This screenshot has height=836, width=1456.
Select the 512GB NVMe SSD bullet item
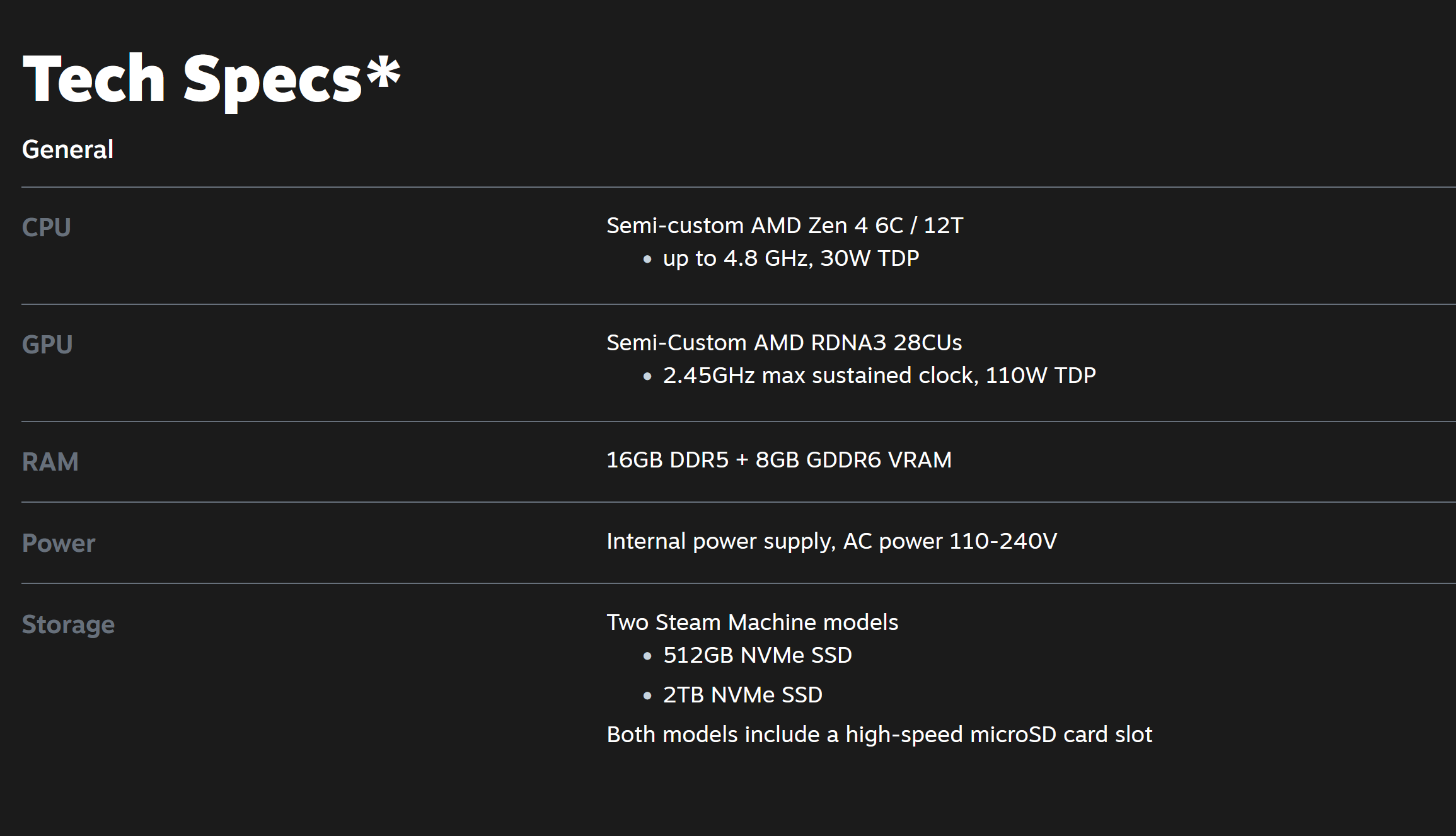(x=757, y=655)
